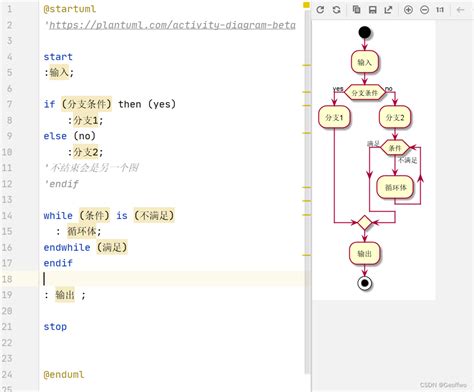Copy the diagram to clipboard

click(x=356, y=10)
